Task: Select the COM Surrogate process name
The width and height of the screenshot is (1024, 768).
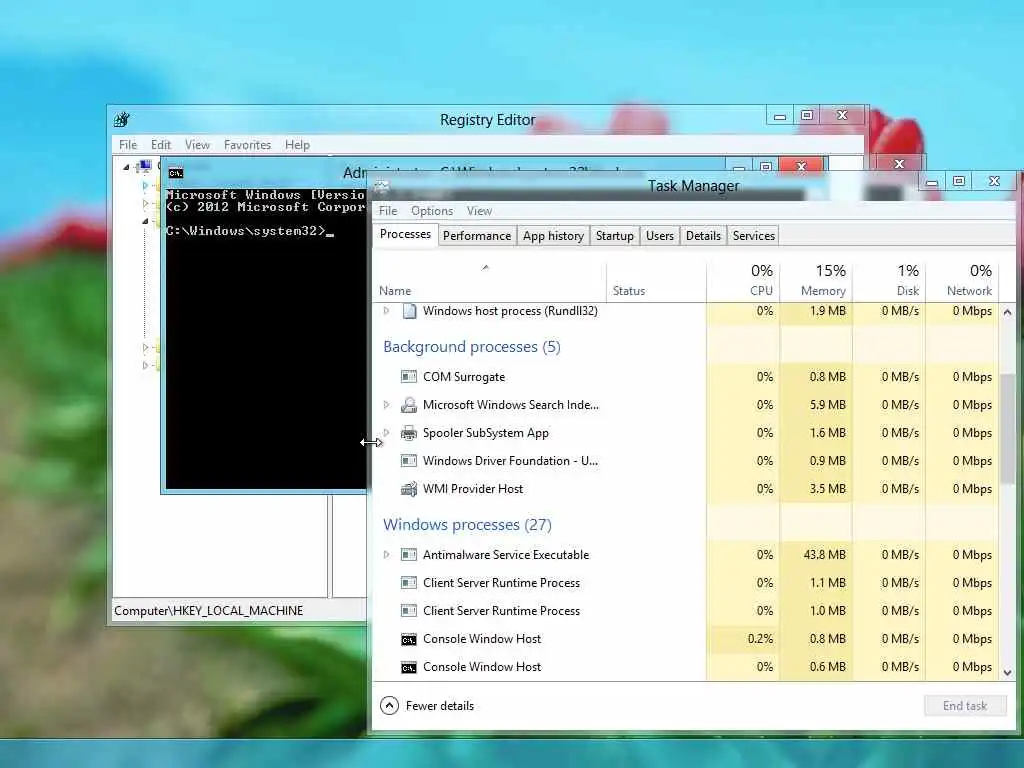Action: click(x=464, y=377)
